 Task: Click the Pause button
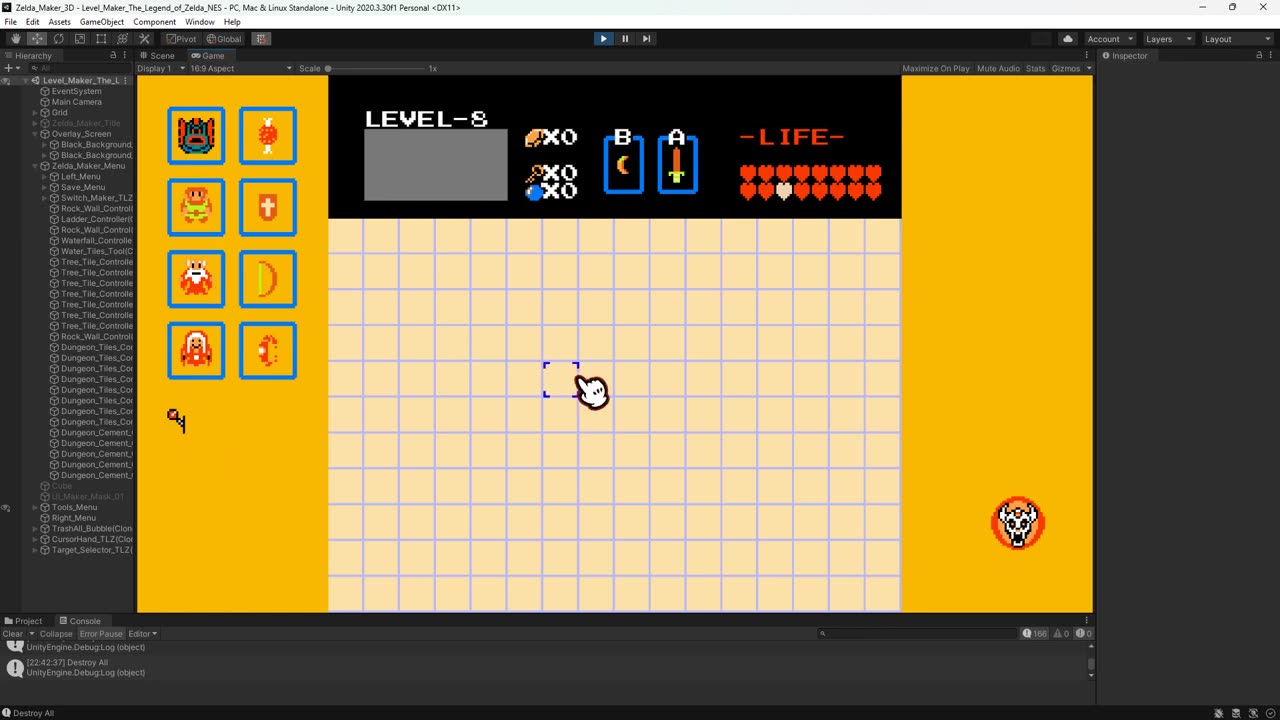click(x=625, y=39)
